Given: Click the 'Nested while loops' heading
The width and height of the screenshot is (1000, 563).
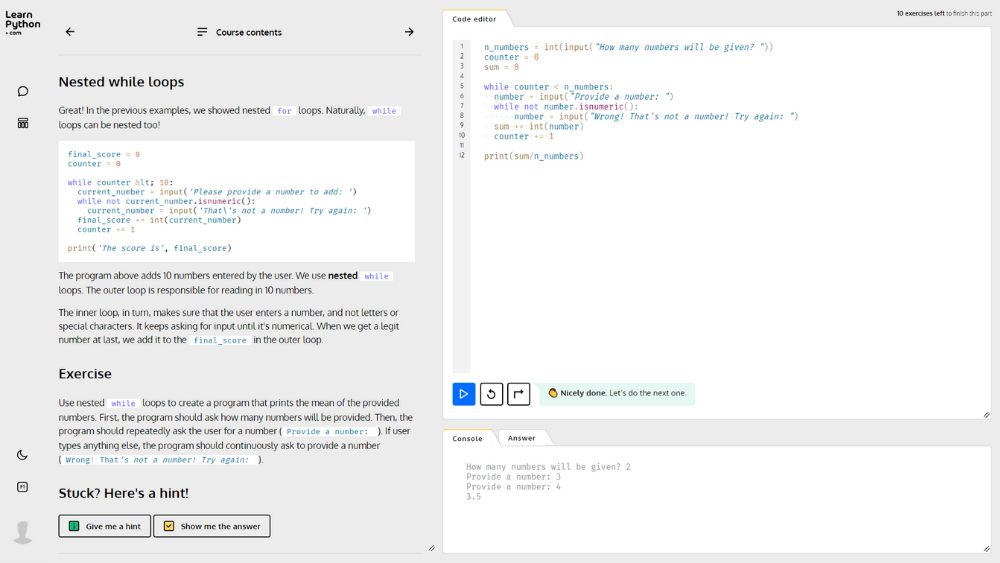Looking at the screenshot, I should pyautogui.click(x=121, y=82).
